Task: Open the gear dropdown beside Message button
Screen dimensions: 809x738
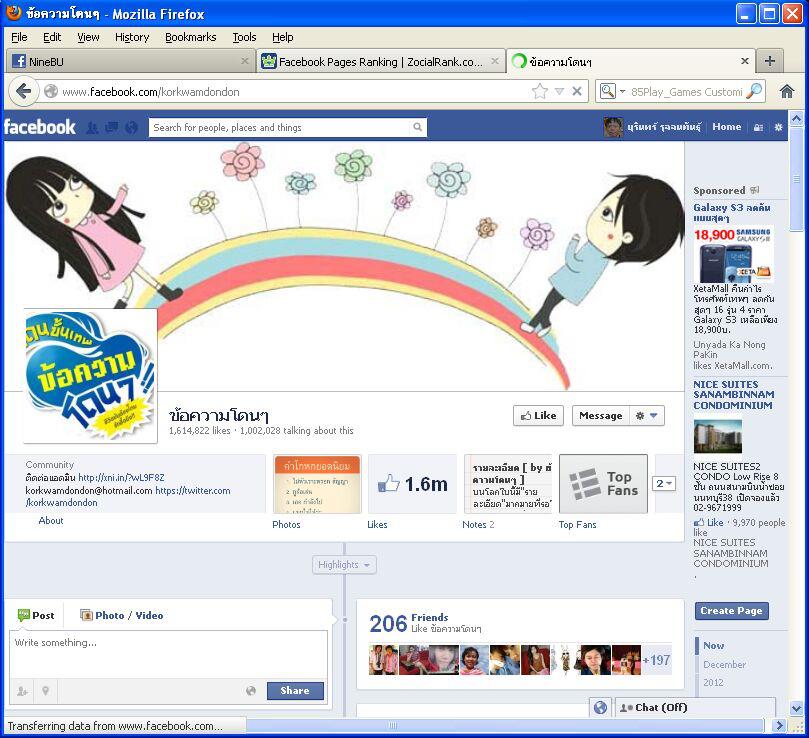Action: 648,416
